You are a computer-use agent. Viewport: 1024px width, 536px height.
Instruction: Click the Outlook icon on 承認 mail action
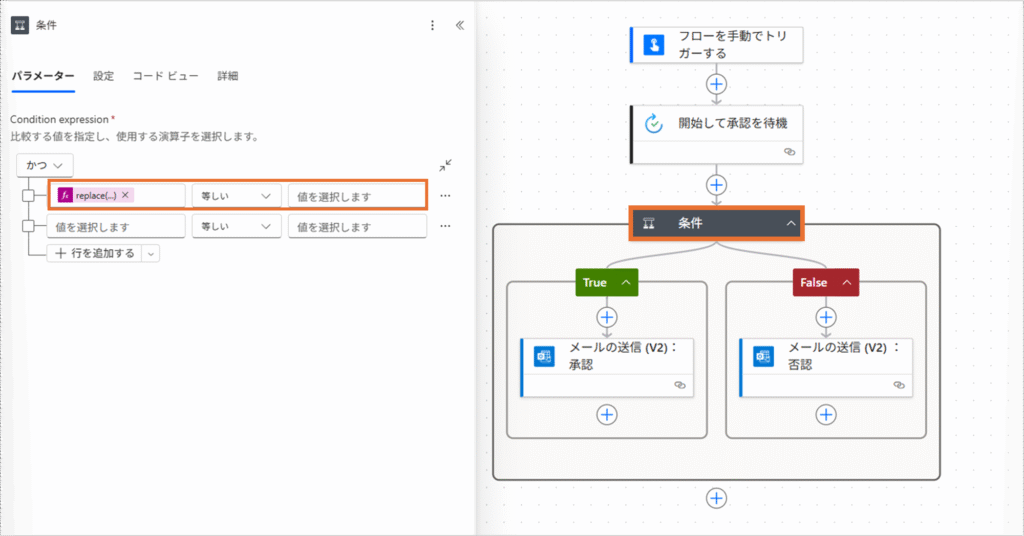click(x=544, y=356)
